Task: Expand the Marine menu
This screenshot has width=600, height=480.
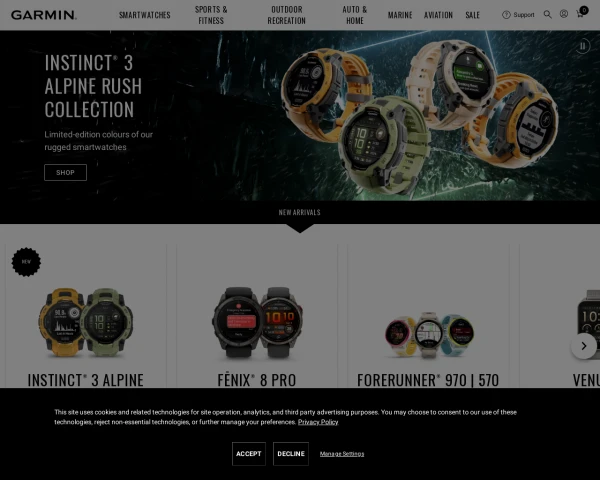Action: 400,15
